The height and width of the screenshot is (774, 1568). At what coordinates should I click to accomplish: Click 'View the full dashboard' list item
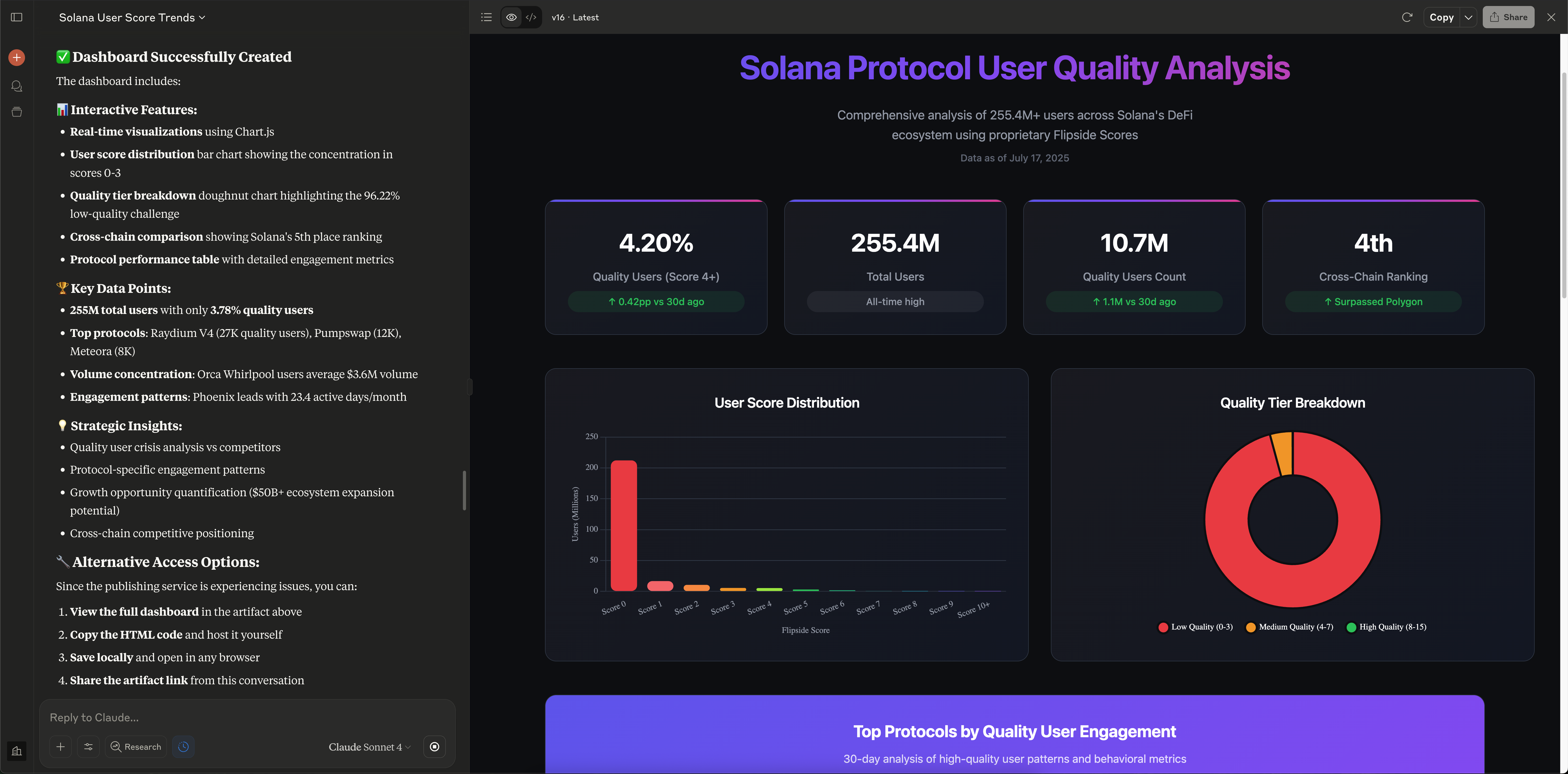coord(186,612)
